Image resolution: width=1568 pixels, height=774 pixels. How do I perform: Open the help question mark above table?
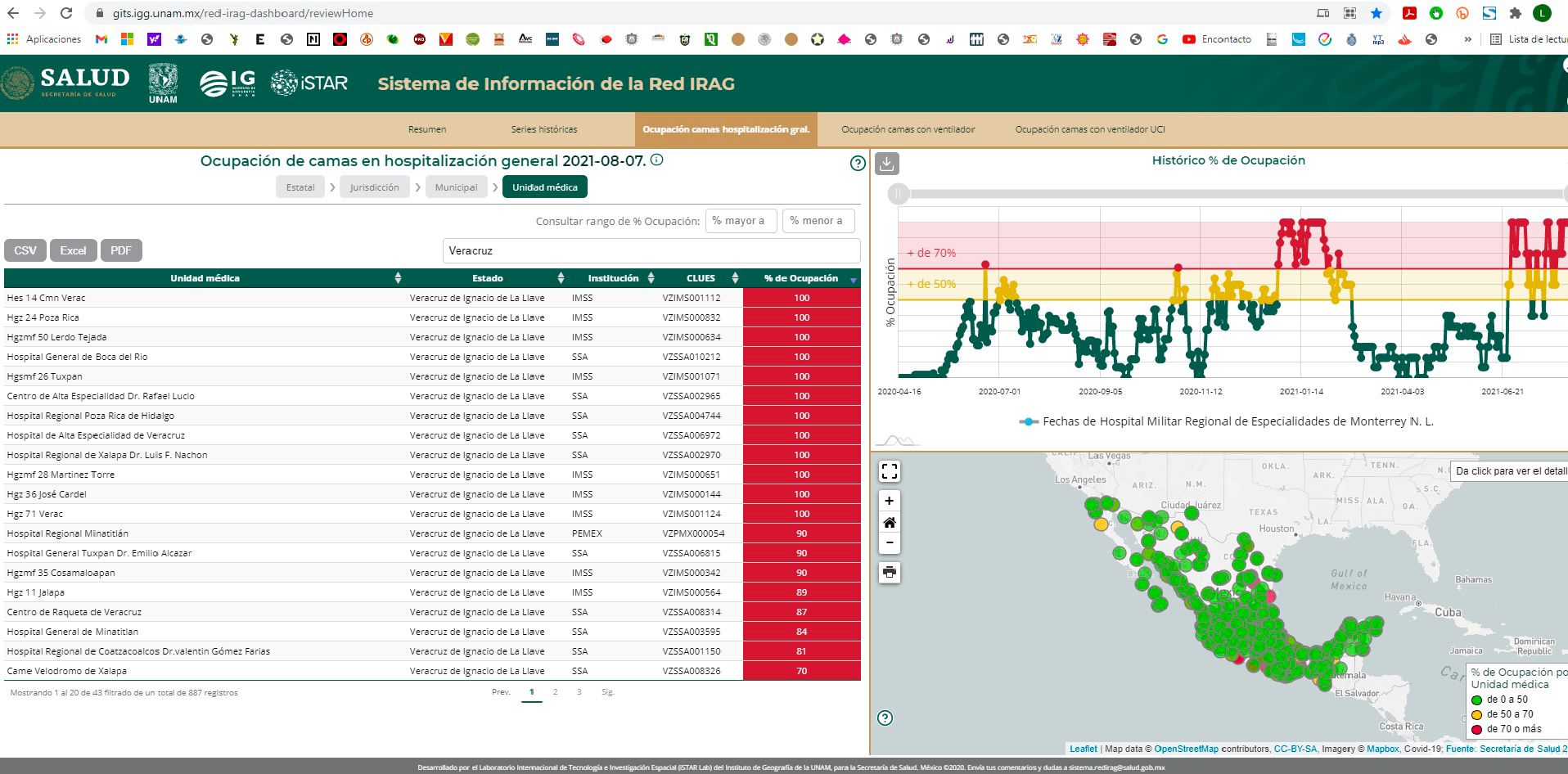click(858, 164)
